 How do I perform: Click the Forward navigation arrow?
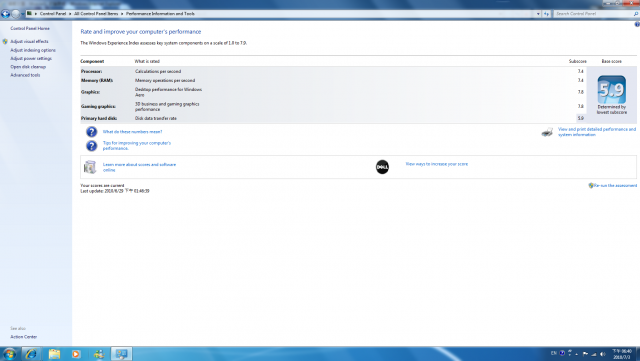tap(16, 14)
